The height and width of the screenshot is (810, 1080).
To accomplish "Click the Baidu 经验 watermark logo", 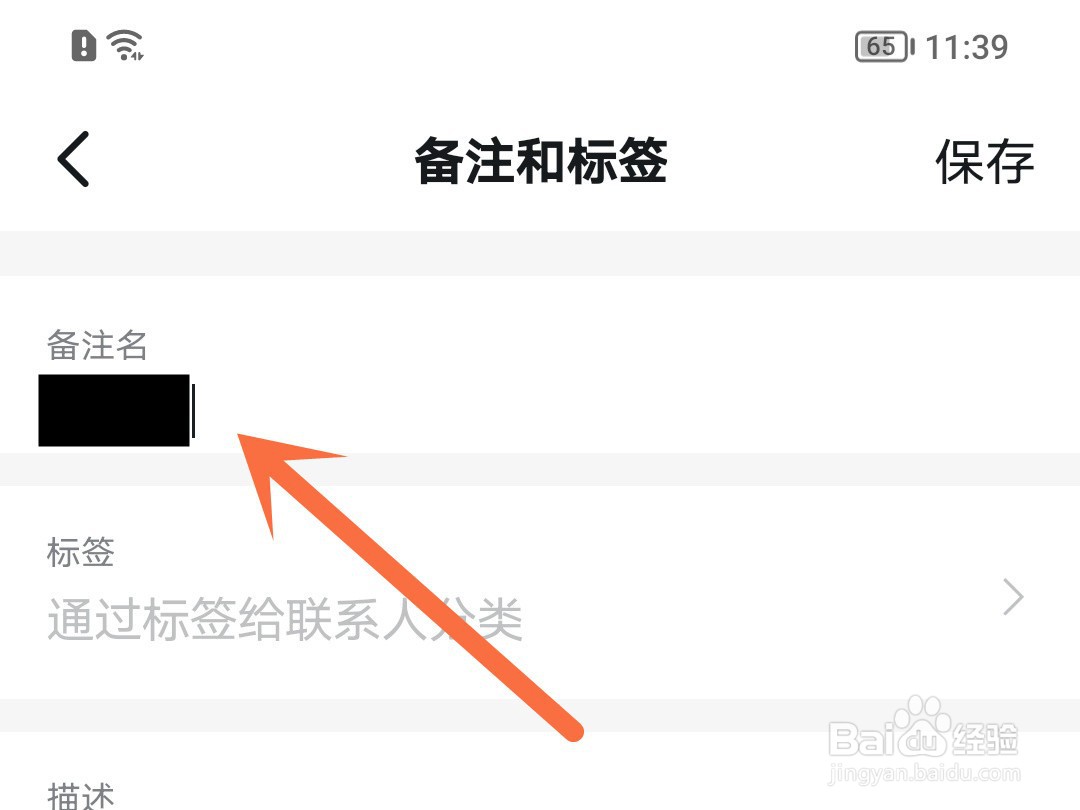I will (923, 729).
